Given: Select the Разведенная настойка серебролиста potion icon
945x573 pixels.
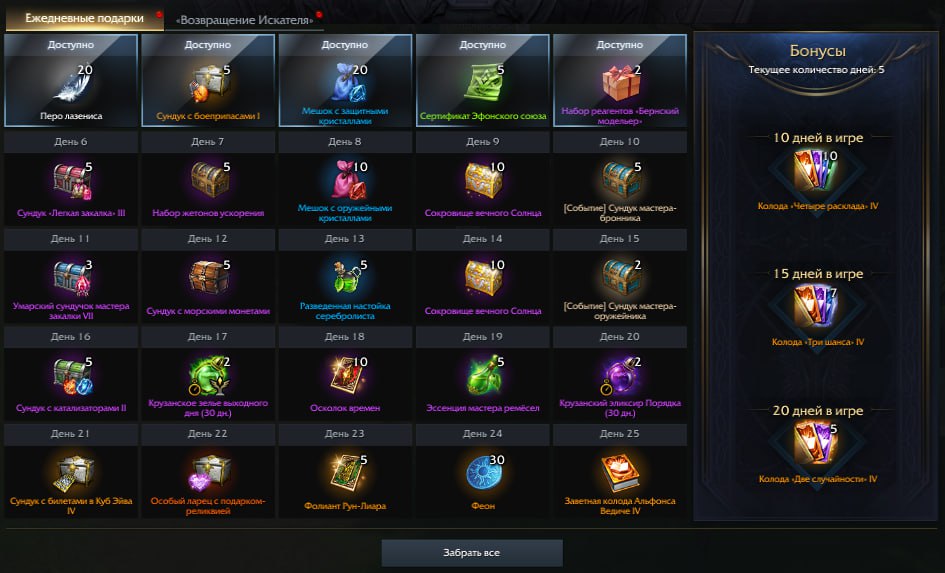Looking at the screenshot, I should [346, 278].
